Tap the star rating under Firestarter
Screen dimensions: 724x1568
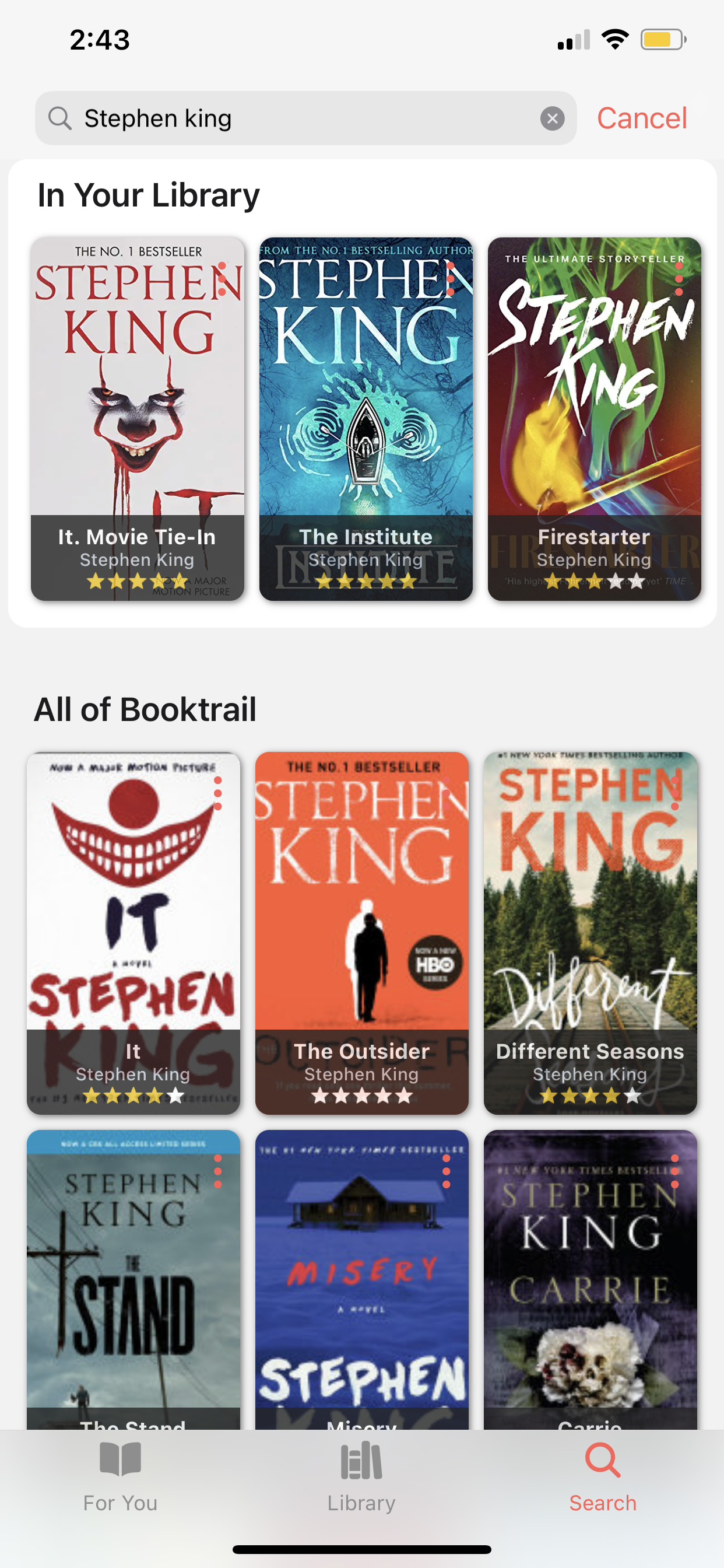(x=595, y=582)
